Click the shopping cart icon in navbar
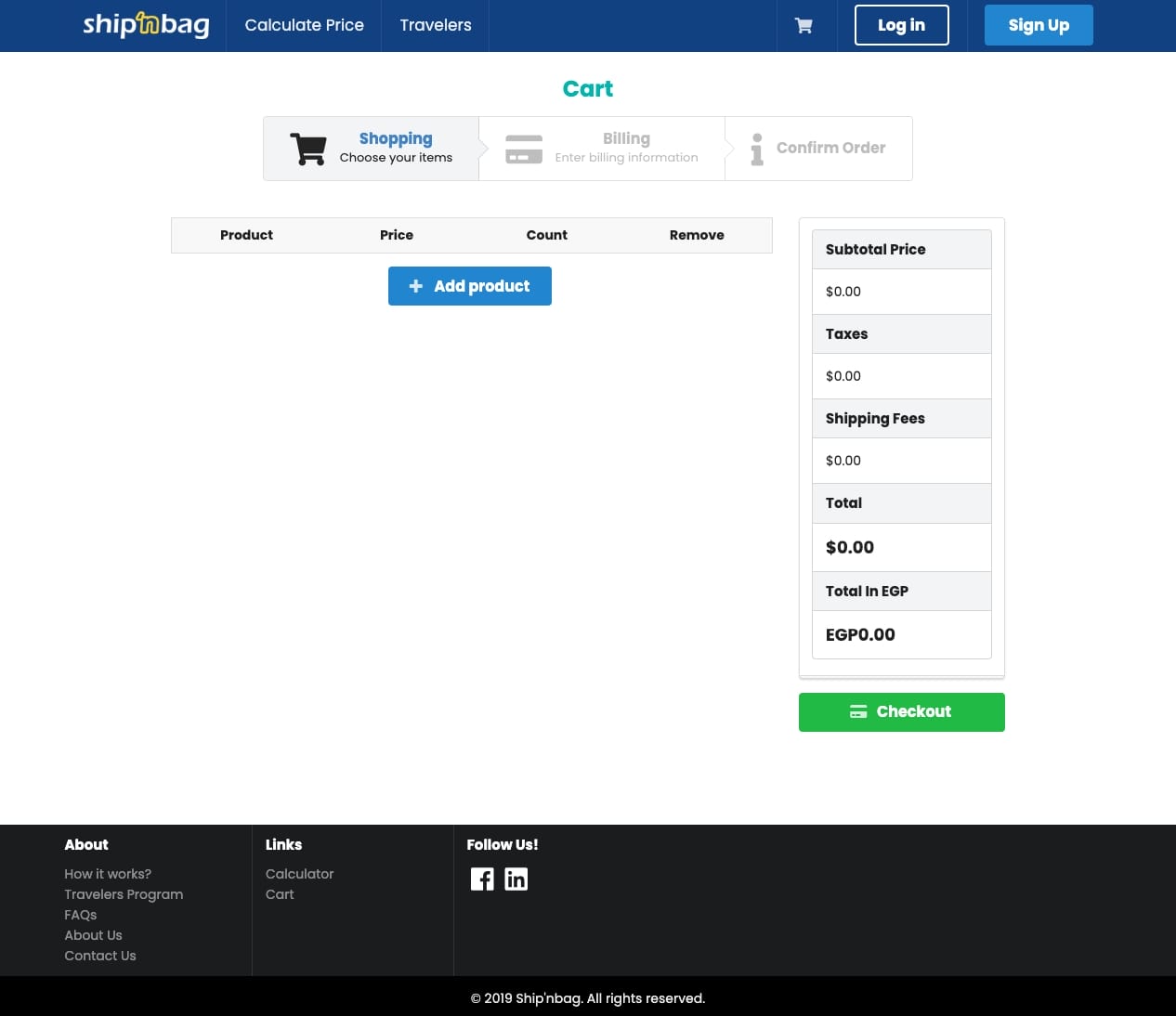Image resolution: width=1176 pixels, height=1016 pixels. pos(804,26)
